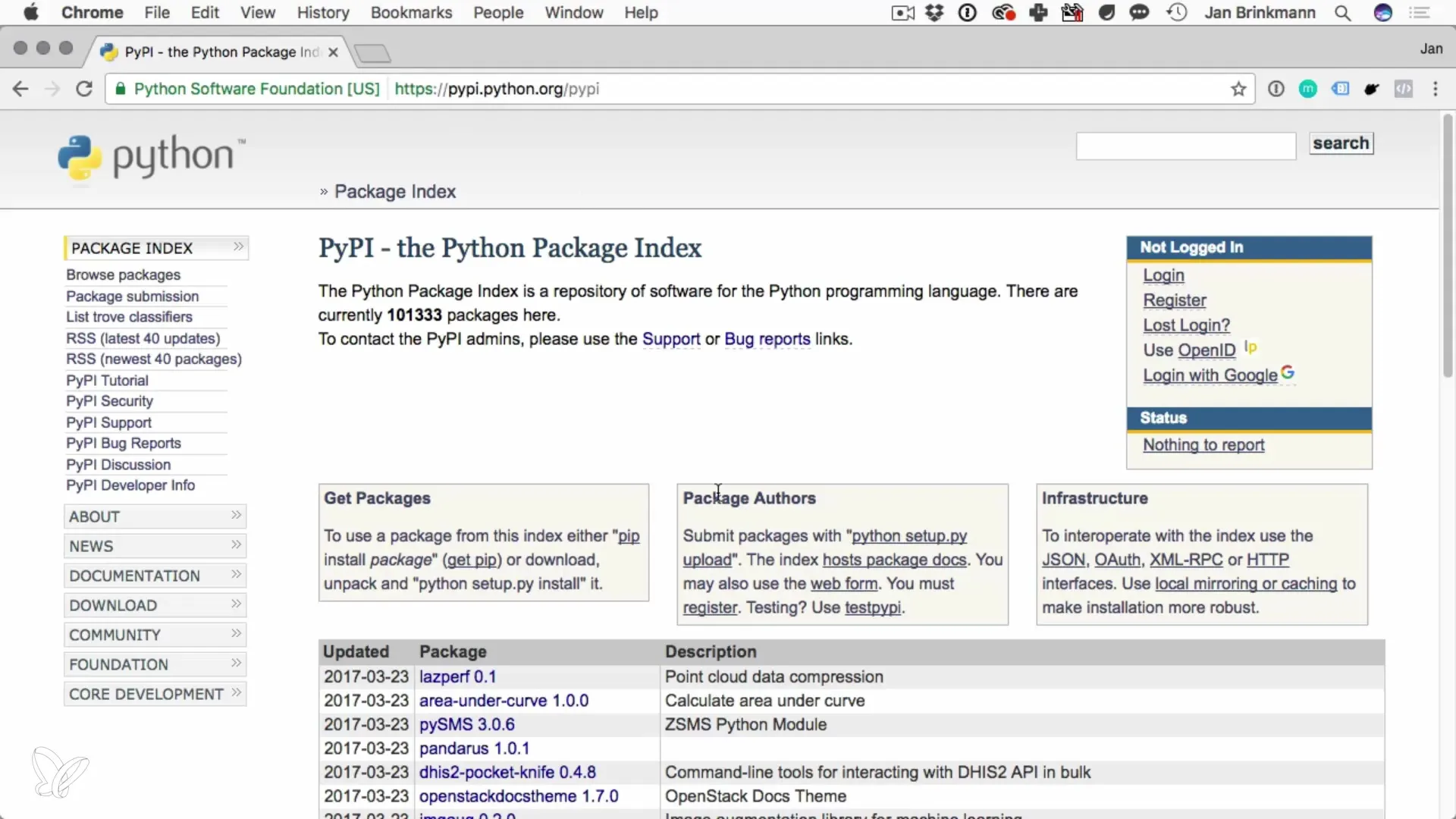This screenshot has height=819, width=1456.
Task: Click the Google G icon beside login
Action: tap(1288, 372)
